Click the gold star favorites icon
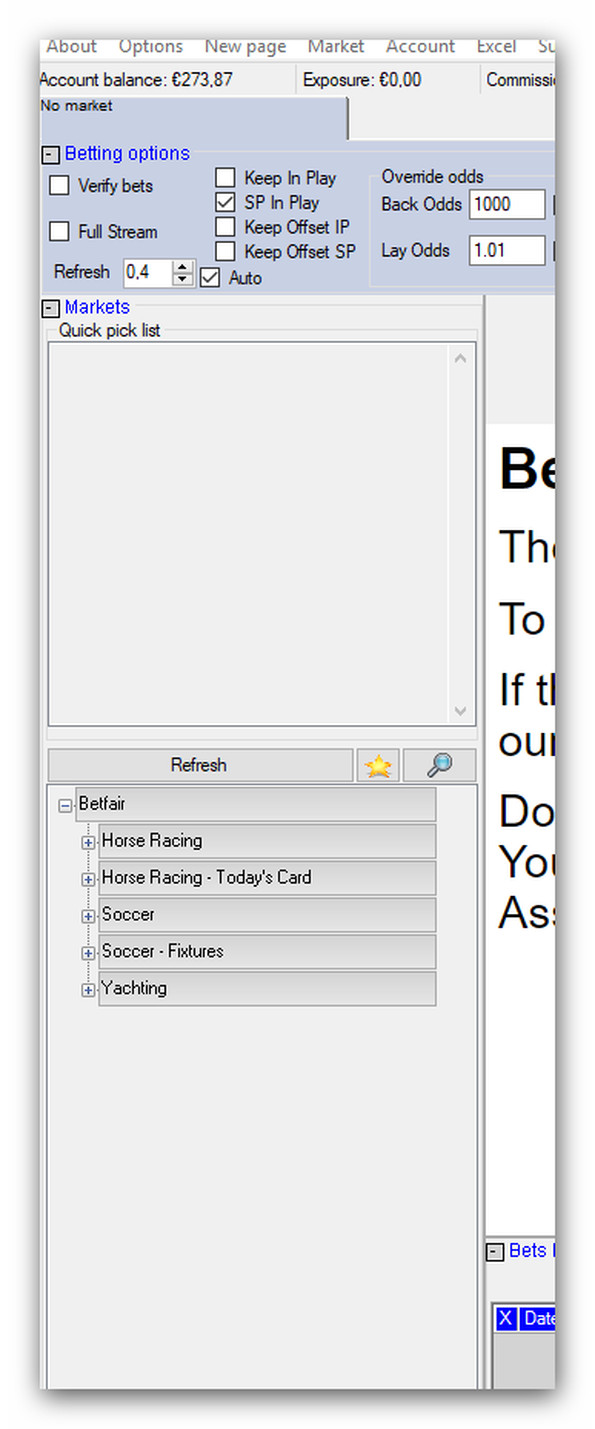Screen dimensions: 595x1429 tap(378, 765)
